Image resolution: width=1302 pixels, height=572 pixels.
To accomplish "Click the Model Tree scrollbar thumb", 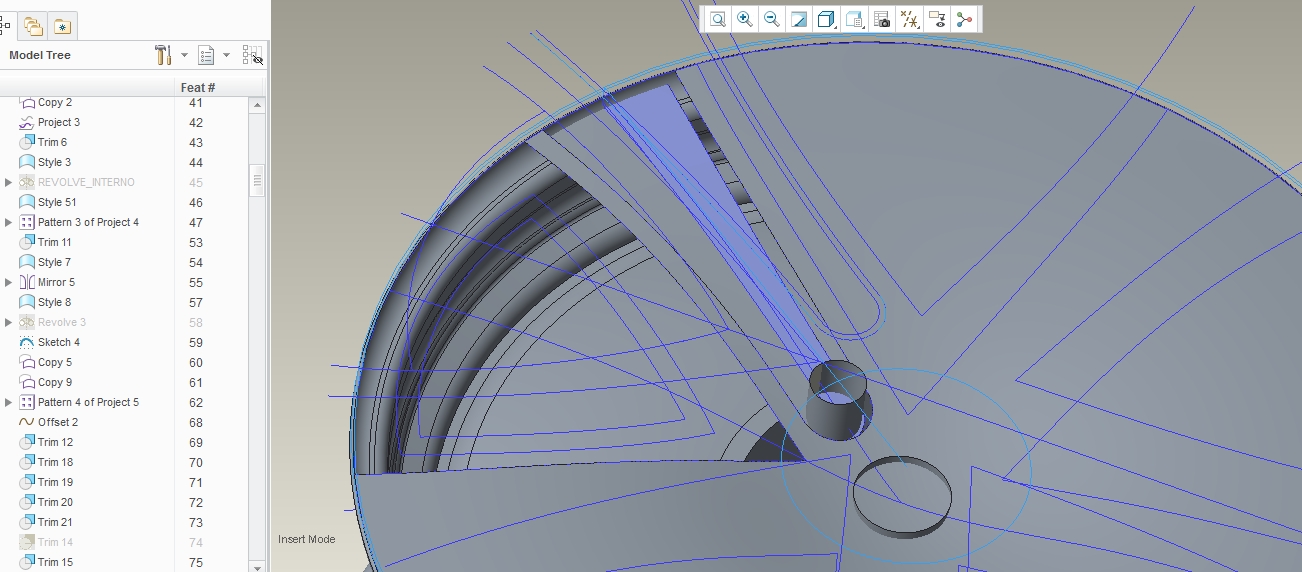I will pyautogui.click(x=257, y=181).
